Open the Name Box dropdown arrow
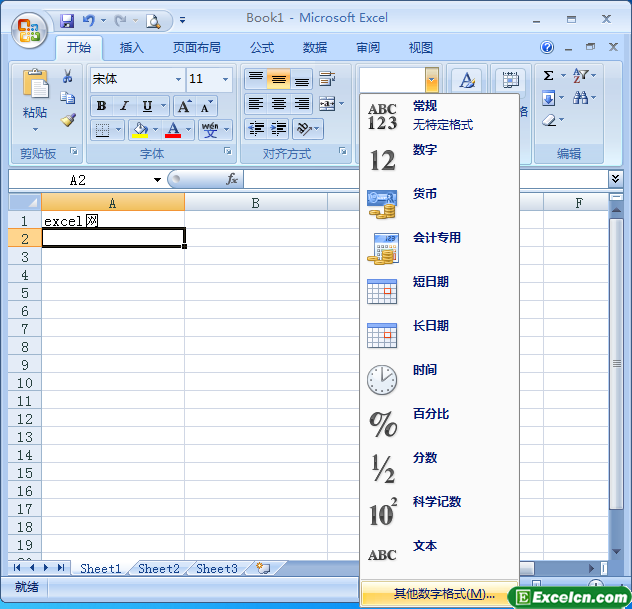Viewport: 632px width, 609px height. point(157,180)
